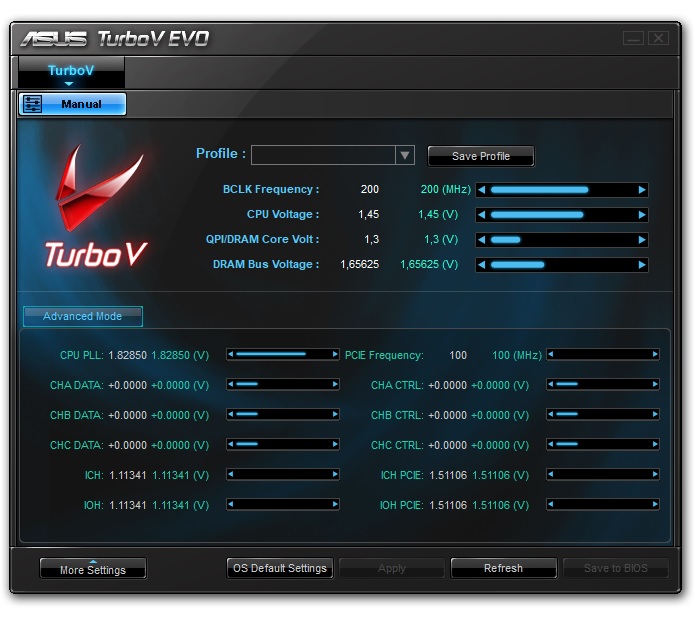Click Save to BIOS button

click(616, 568)
